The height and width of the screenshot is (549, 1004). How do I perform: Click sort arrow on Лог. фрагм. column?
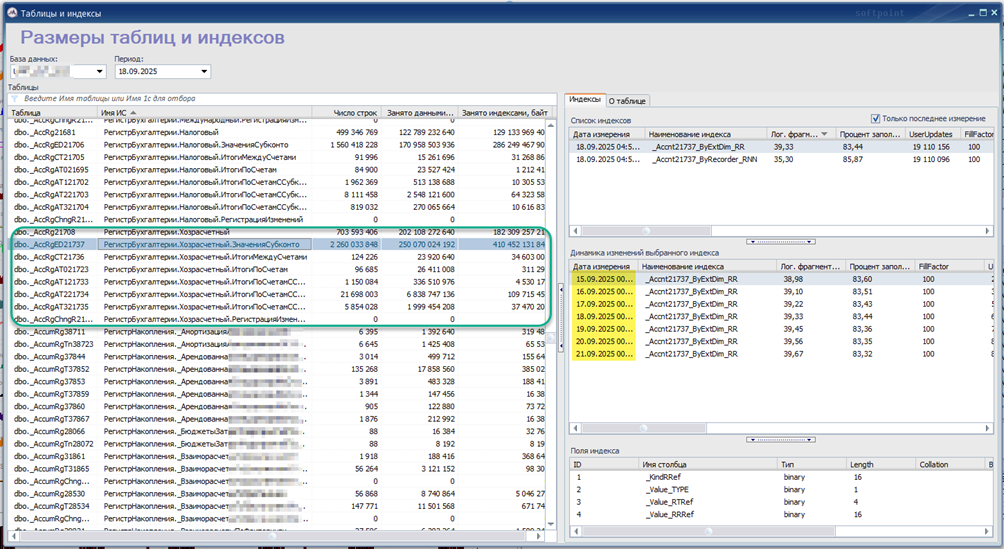(826, 133)
